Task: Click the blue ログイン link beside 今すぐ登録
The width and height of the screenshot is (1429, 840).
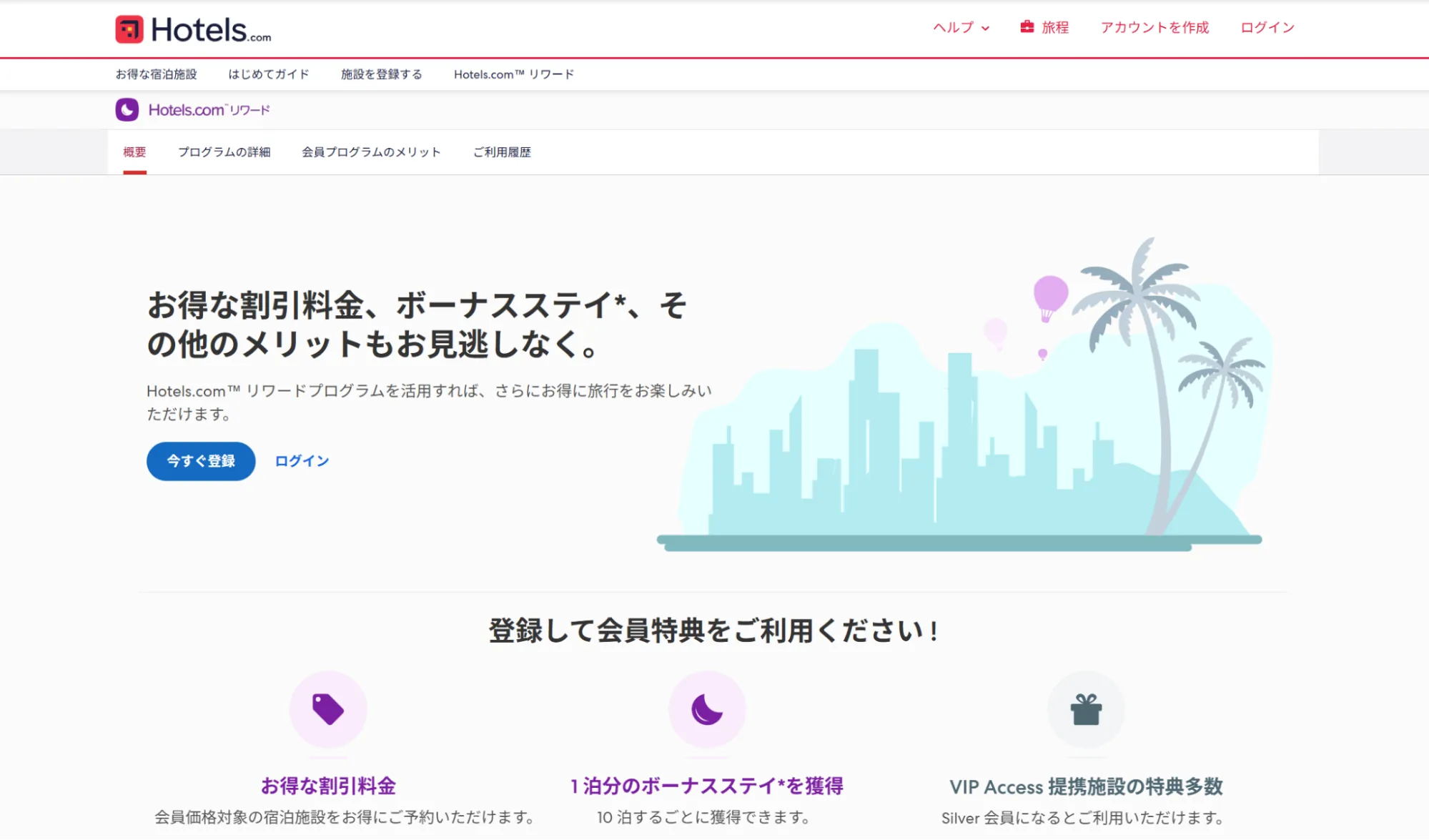Action: click(302, 461)
